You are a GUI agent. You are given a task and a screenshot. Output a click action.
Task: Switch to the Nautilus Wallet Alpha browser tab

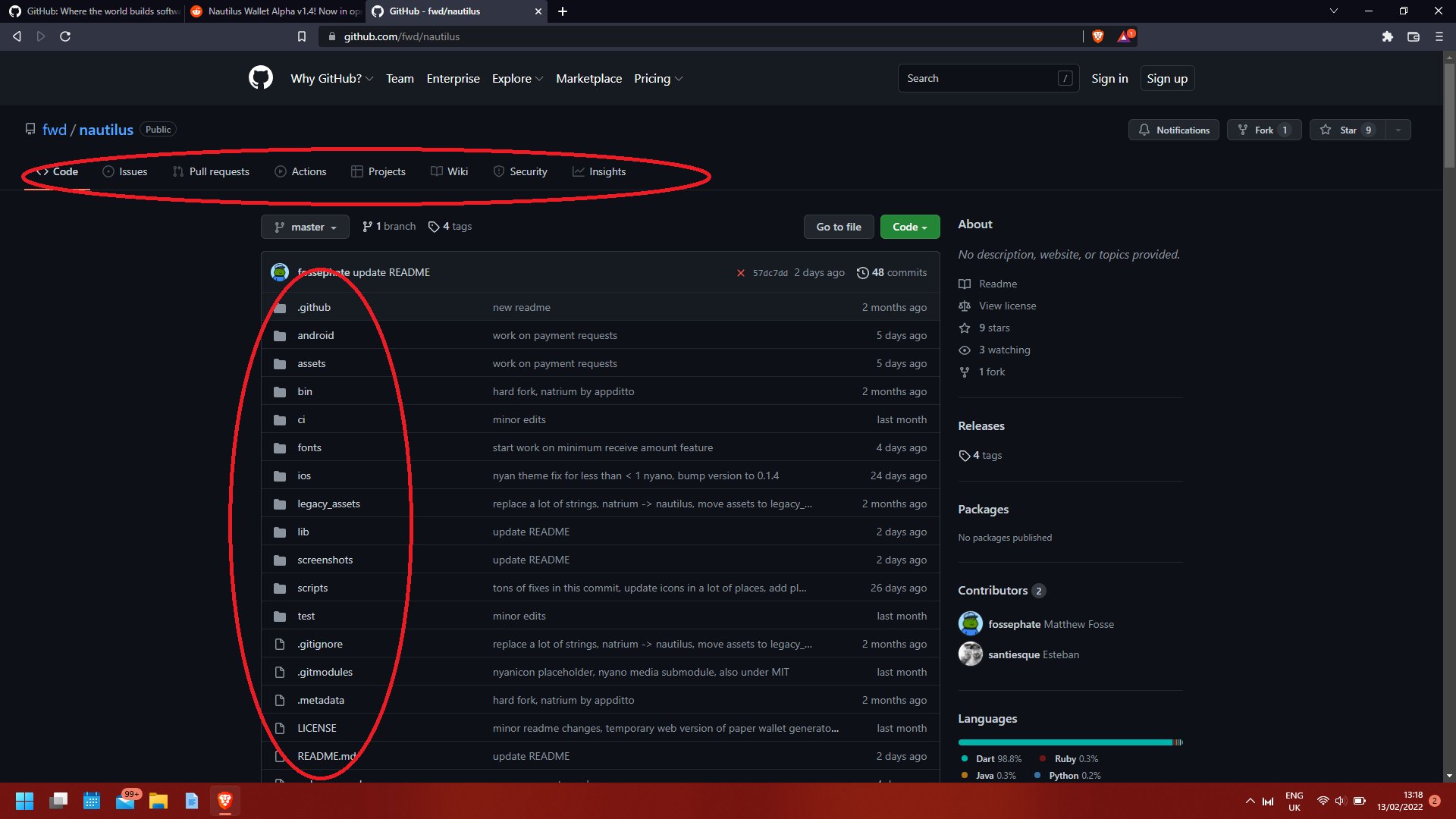tap(275, 11)
